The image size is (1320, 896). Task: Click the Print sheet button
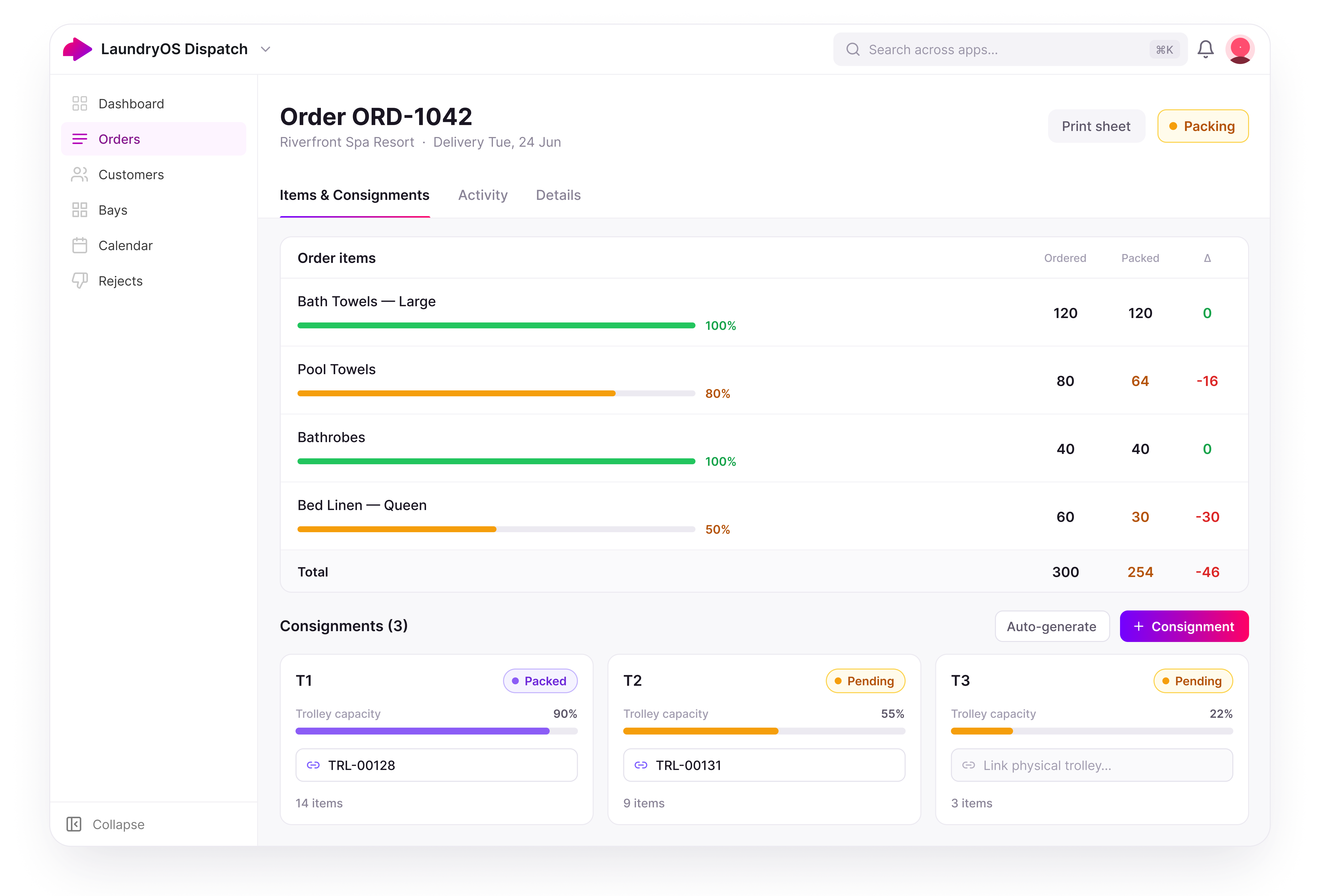coord(1096,126)
